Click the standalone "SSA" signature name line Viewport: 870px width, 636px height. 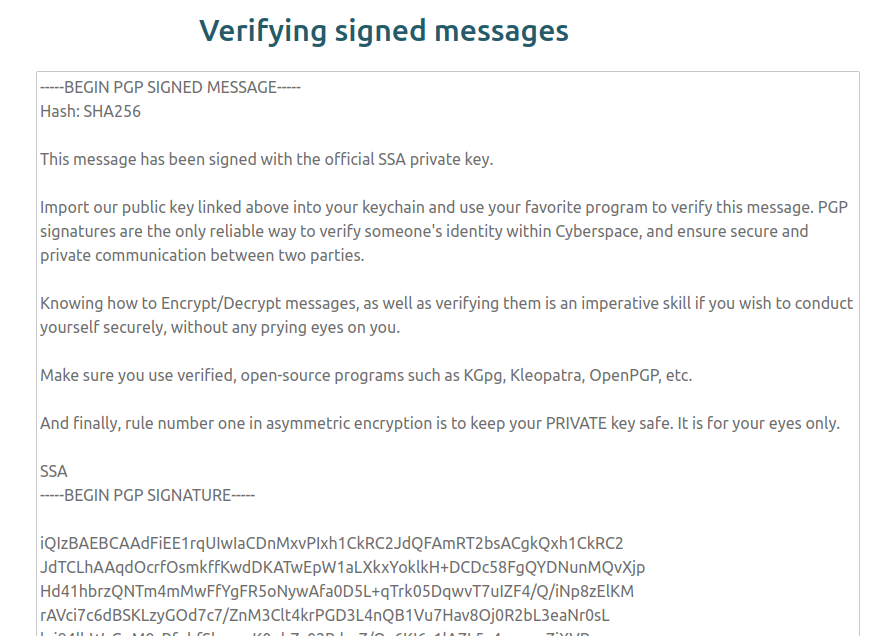[54, 471]
